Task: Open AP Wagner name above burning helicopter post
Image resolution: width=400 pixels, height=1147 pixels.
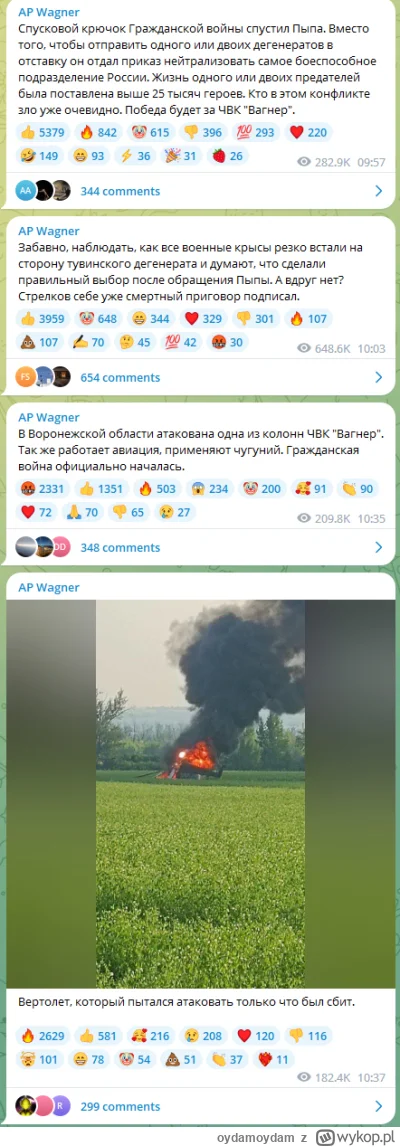Action: 48,586
